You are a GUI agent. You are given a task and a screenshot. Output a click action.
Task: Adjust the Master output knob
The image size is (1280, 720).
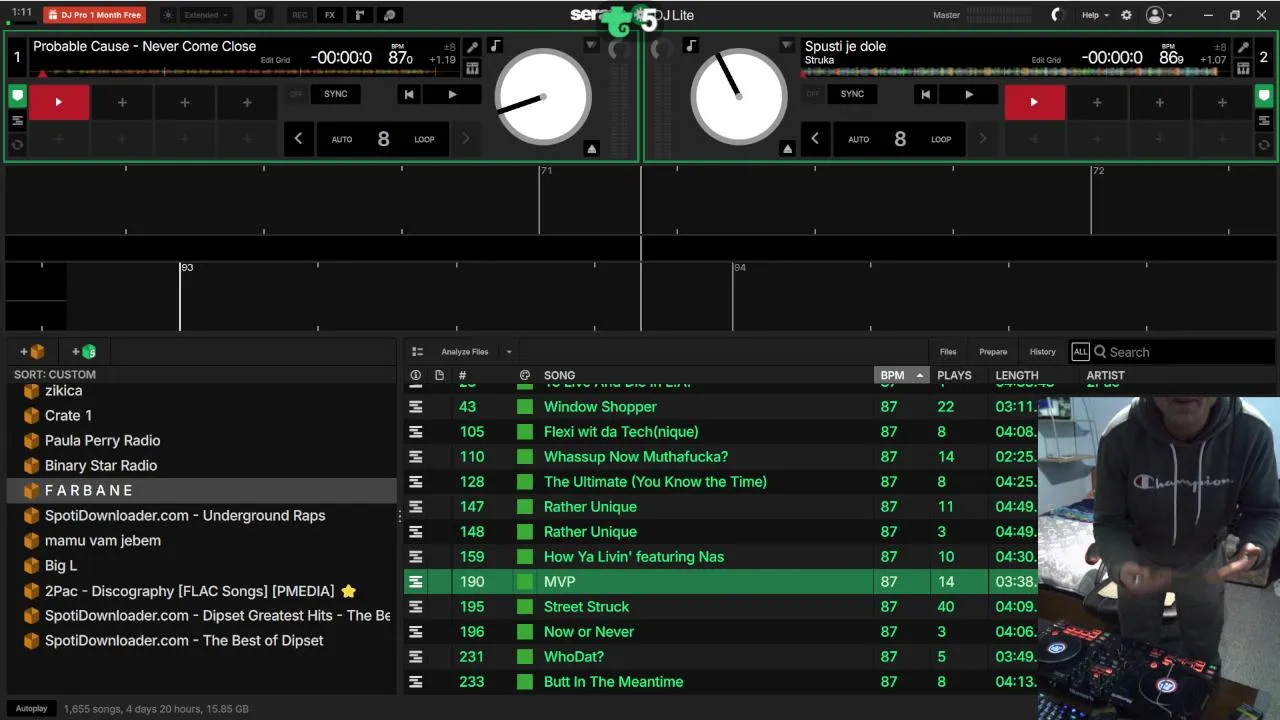coord(1058,15)
